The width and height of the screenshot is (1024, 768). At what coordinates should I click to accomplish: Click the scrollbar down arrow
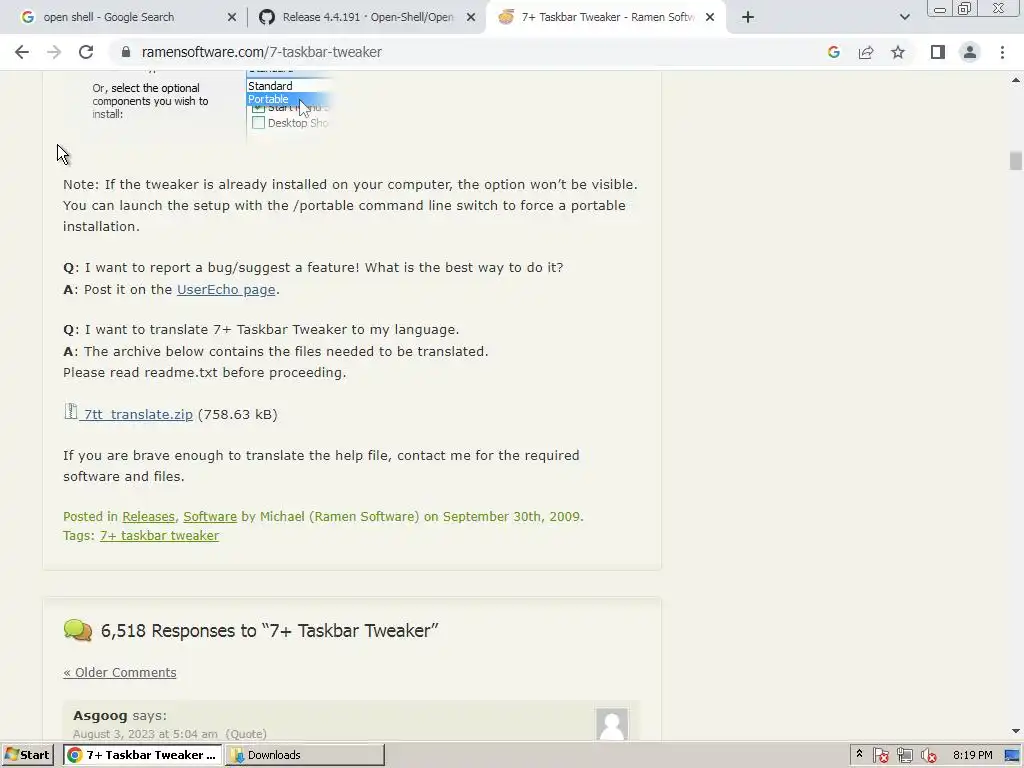click(1016, 731)
